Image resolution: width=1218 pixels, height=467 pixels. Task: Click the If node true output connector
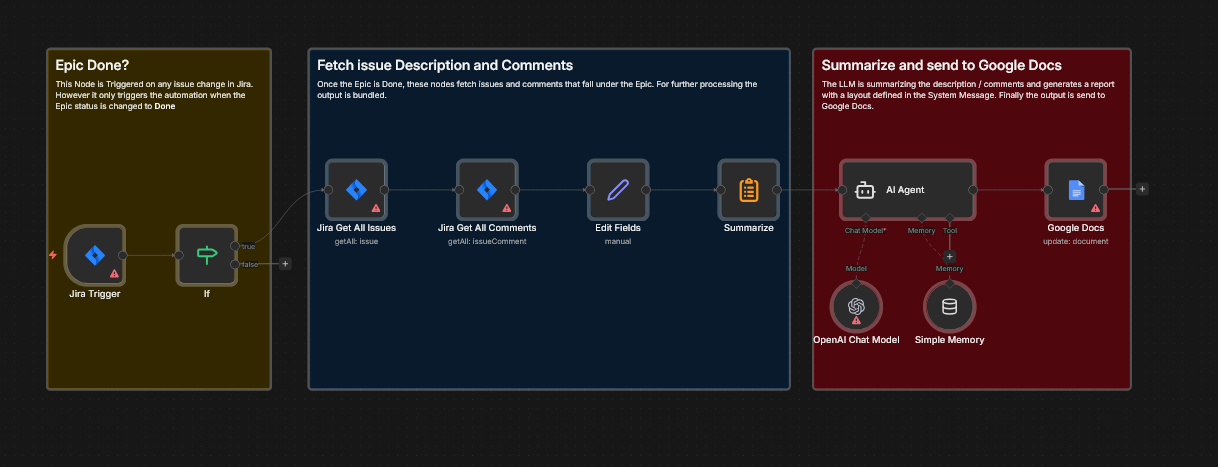235,245
